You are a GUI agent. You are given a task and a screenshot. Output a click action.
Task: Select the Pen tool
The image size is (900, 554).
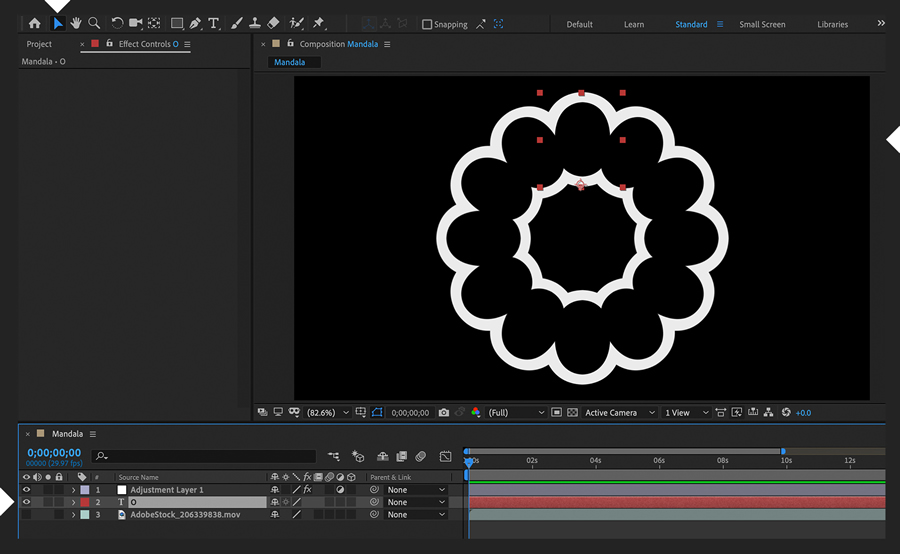195,23
